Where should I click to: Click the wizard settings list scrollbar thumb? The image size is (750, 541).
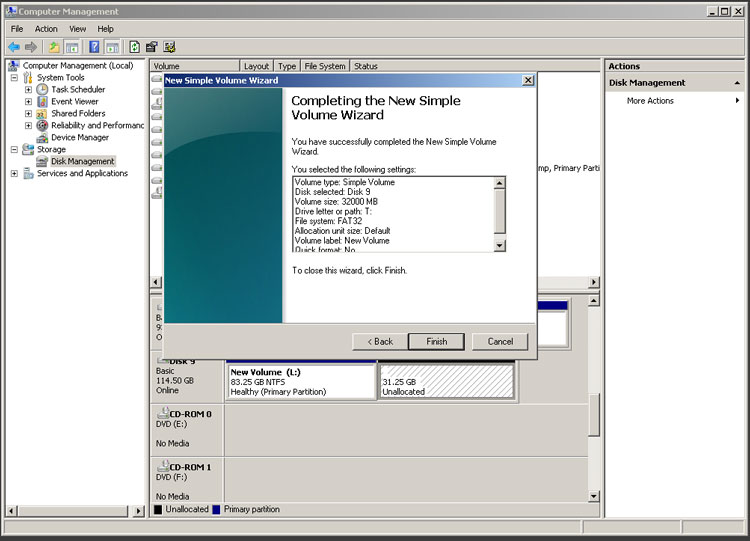(x=499, y=211)
